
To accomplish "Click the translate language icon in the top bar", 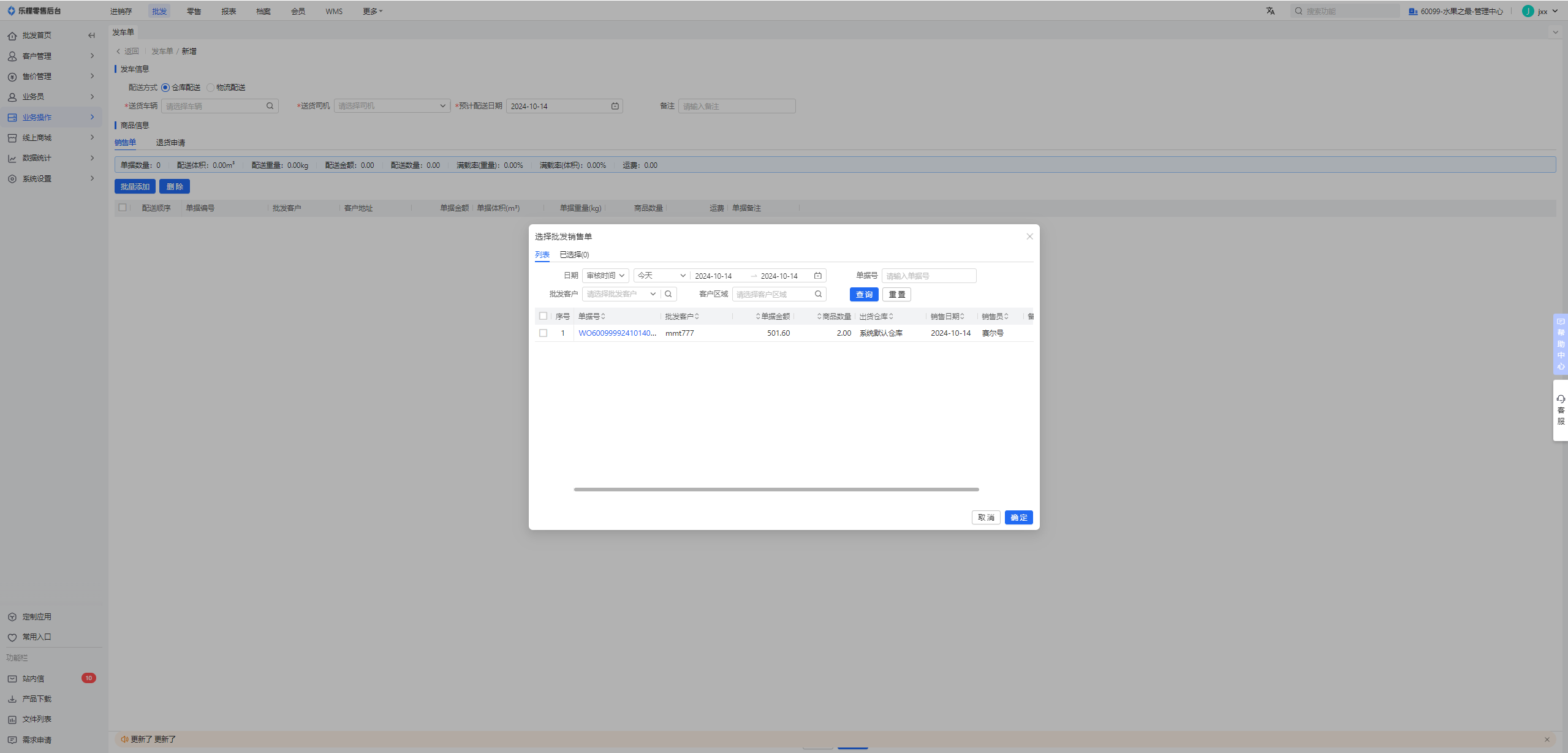I will click(1270, 11).
